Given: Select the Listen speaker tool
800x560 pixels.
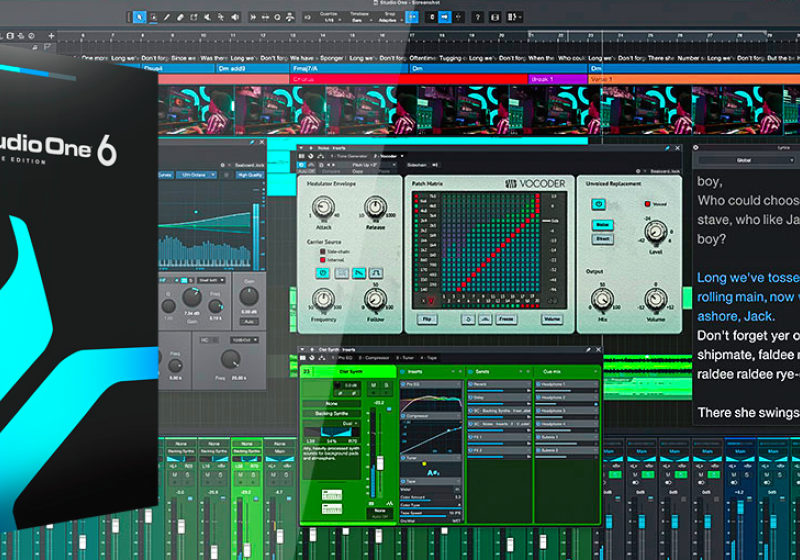Looking at the screenshot, I should [x=235, y=17].
